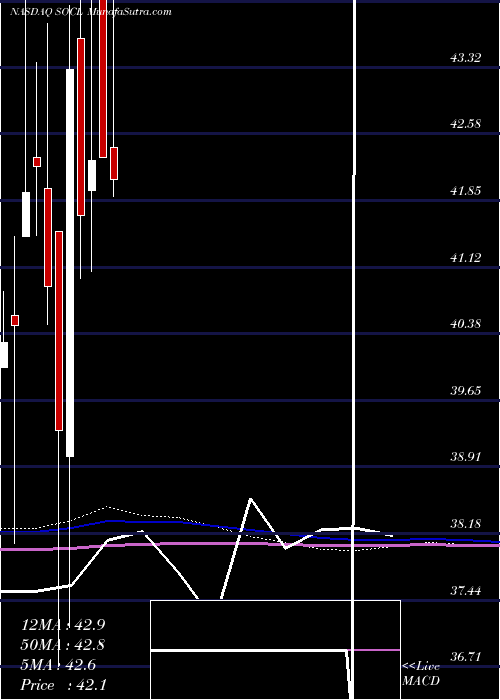This screenshot has height=700, width=500.
Task: Click the MACD inset panel
Action: pos(275,650)
